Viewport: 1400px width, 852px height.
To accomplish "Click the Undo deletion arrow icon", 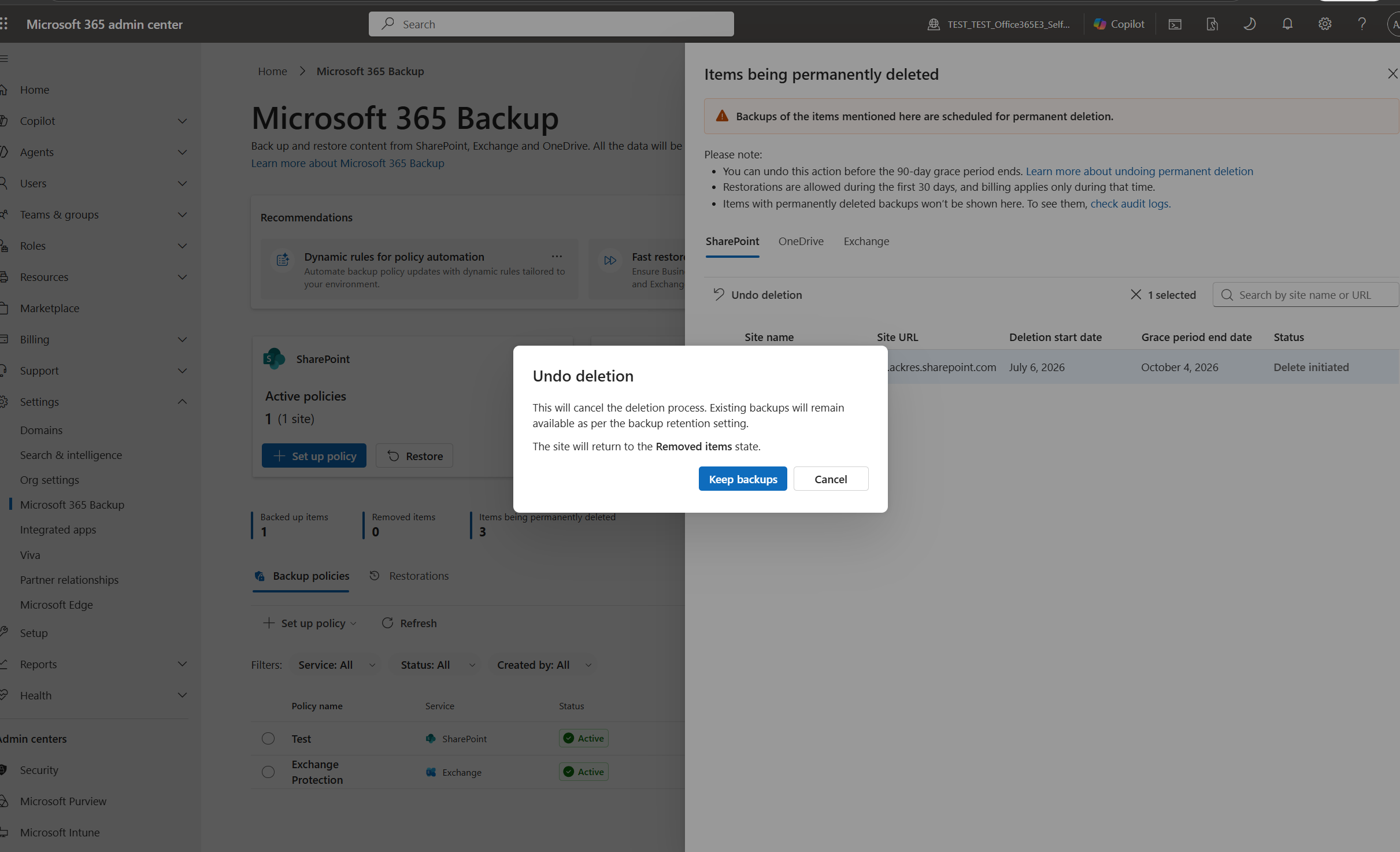I will (x=718, y=294).
